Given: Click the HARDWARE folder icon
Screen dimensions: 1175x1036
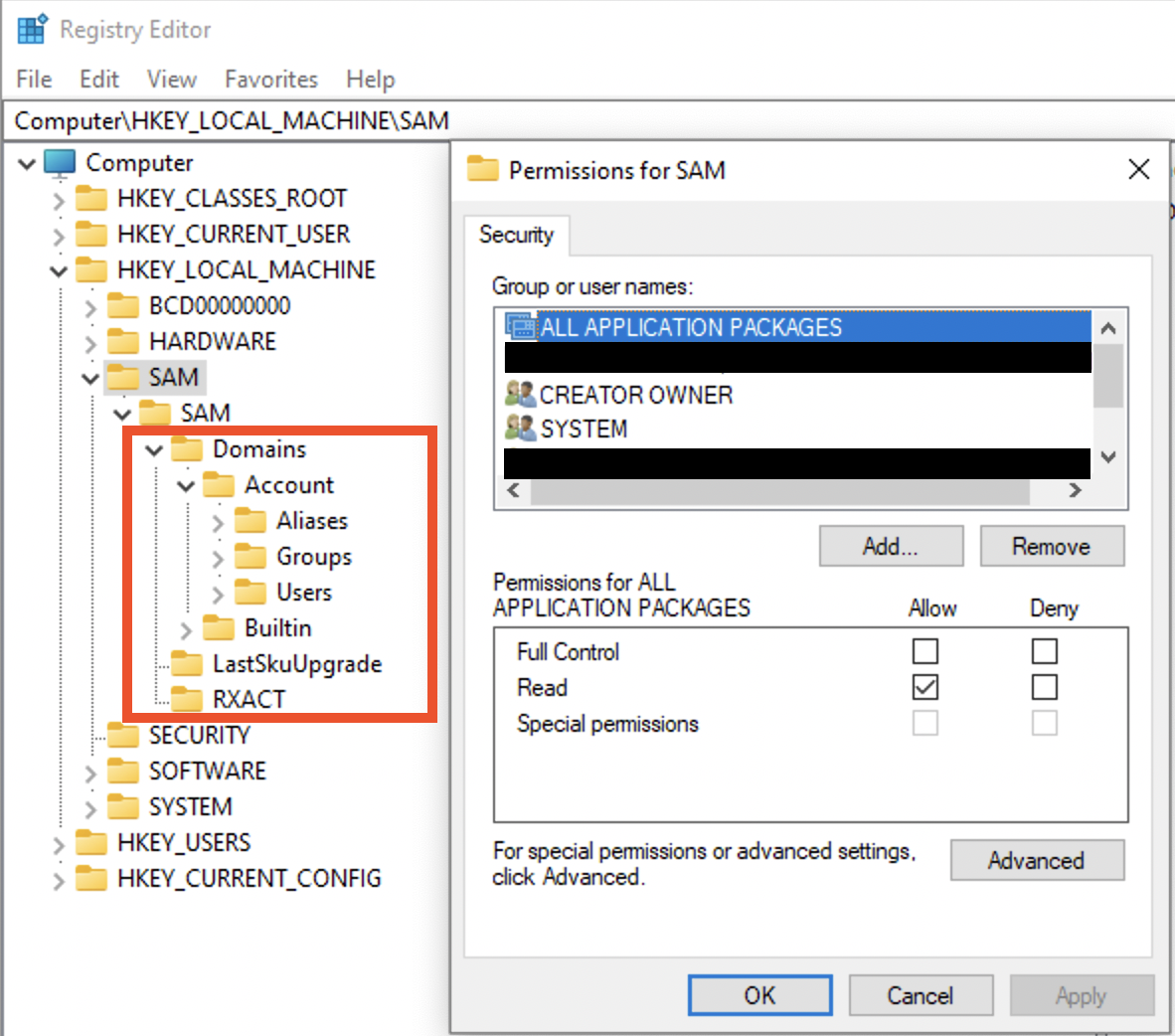Looking at the screenshot, I should point(123,342).
